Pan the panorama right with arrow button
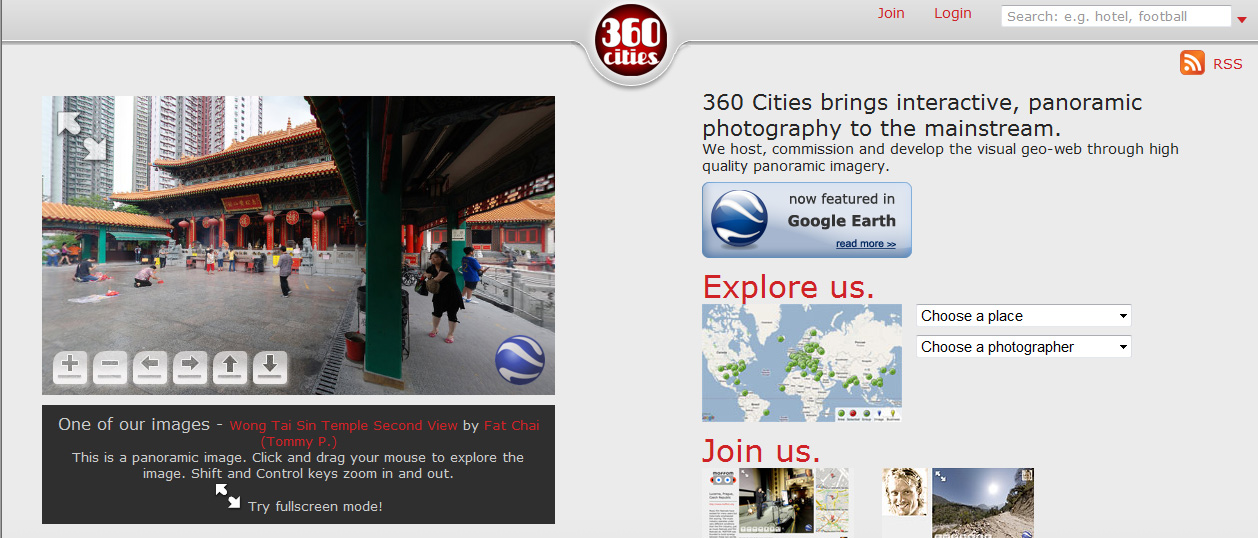Image resolution: width=1258 pixels, height=538 pixels. (x=190, y=367)
